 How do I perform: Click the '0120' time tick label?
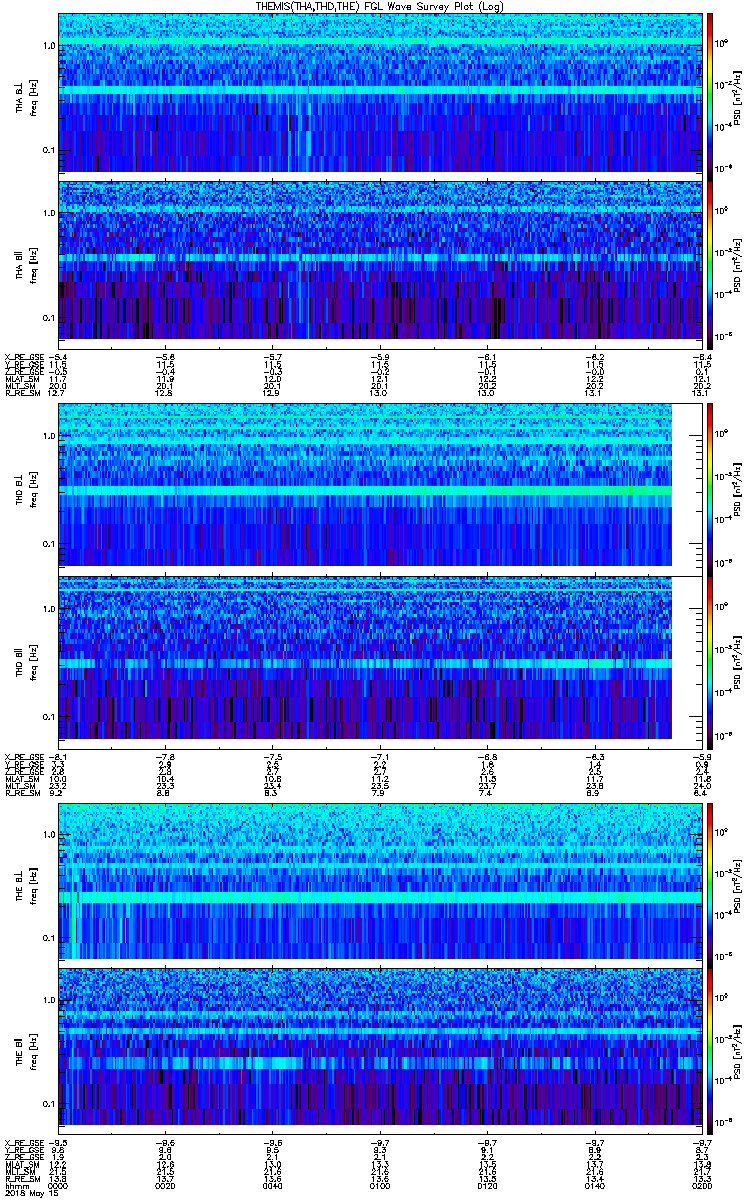coord(487,1184)
